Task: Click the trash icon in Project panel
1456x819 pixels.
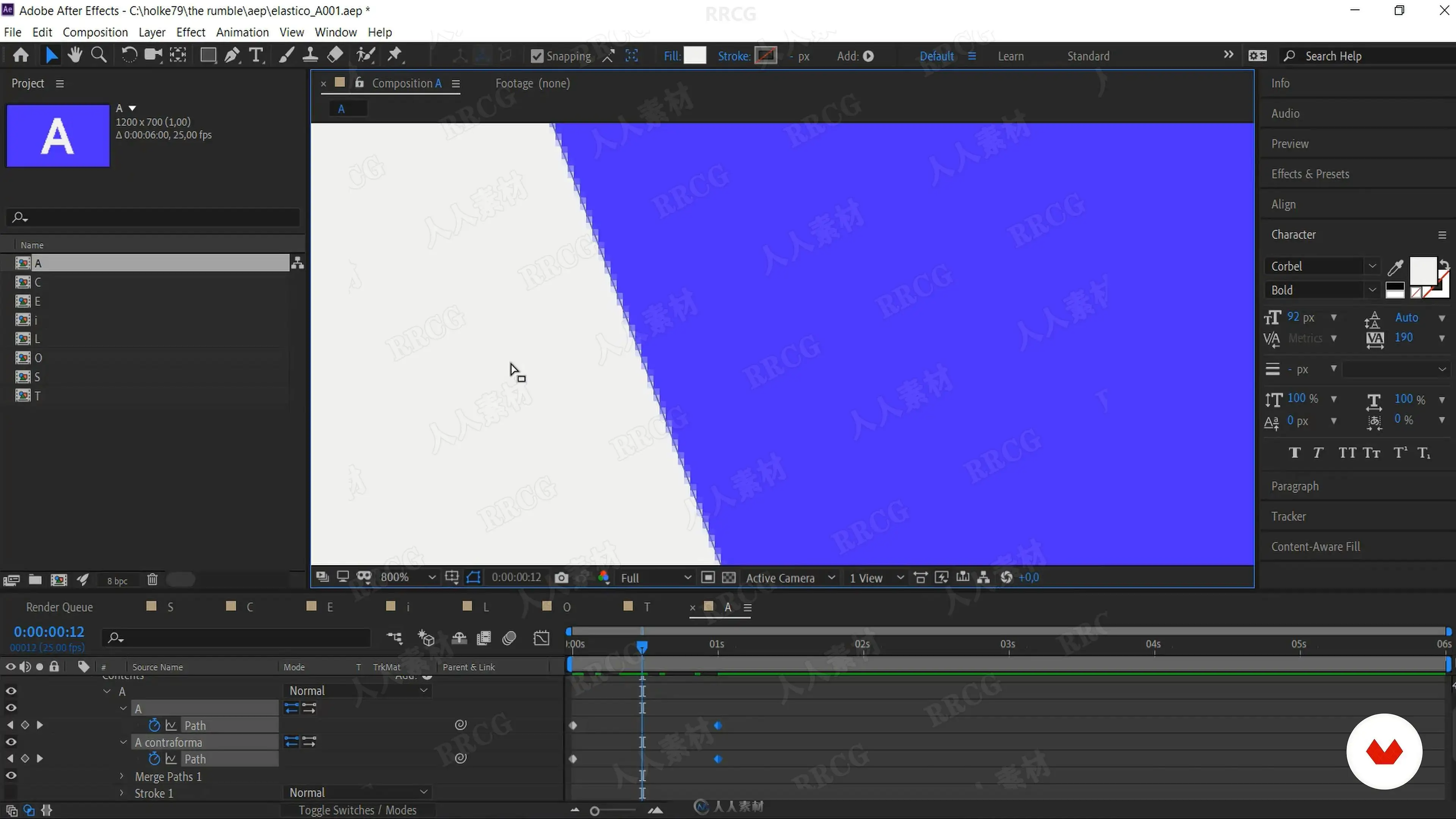Action: (x=152, y=580)
